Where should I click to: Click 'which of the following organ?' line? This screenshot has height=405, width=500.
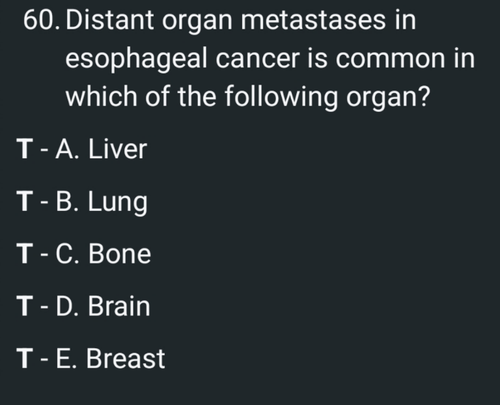coord(248,98)
